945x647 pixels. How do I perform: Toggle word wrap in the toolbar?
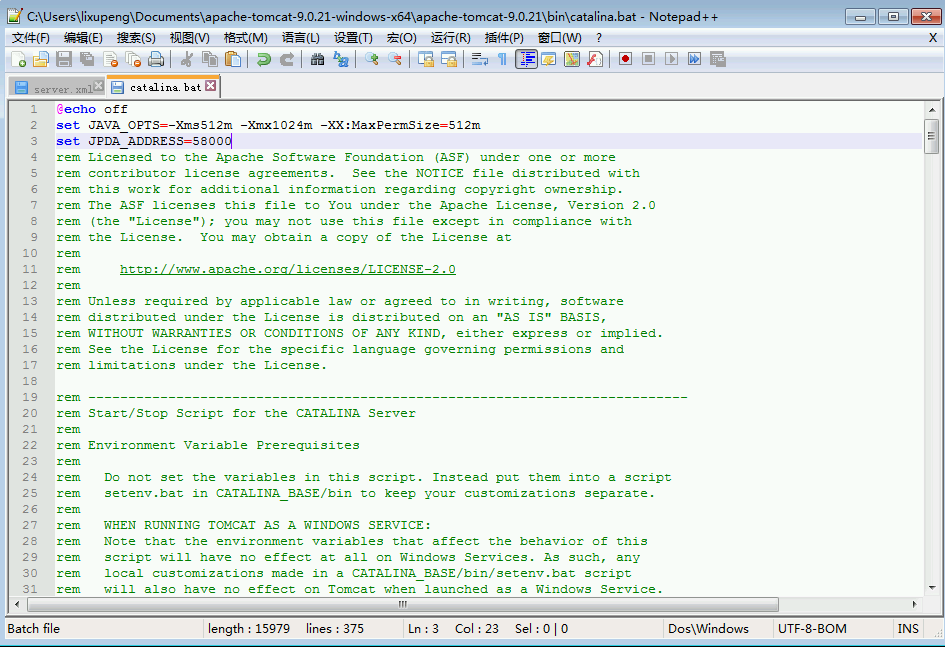[480, 59]
